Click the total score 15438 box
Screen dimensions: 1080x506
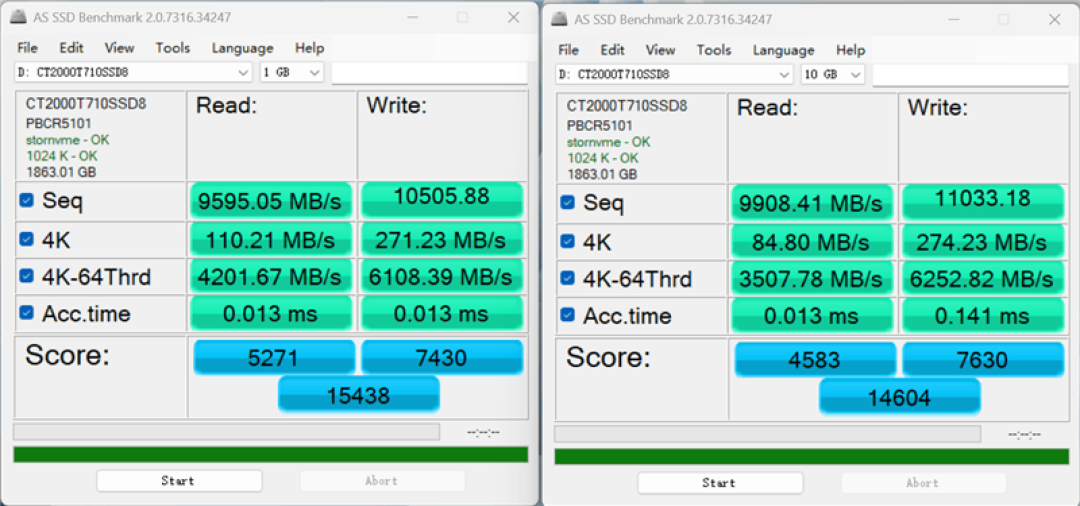tap(359, 395)
